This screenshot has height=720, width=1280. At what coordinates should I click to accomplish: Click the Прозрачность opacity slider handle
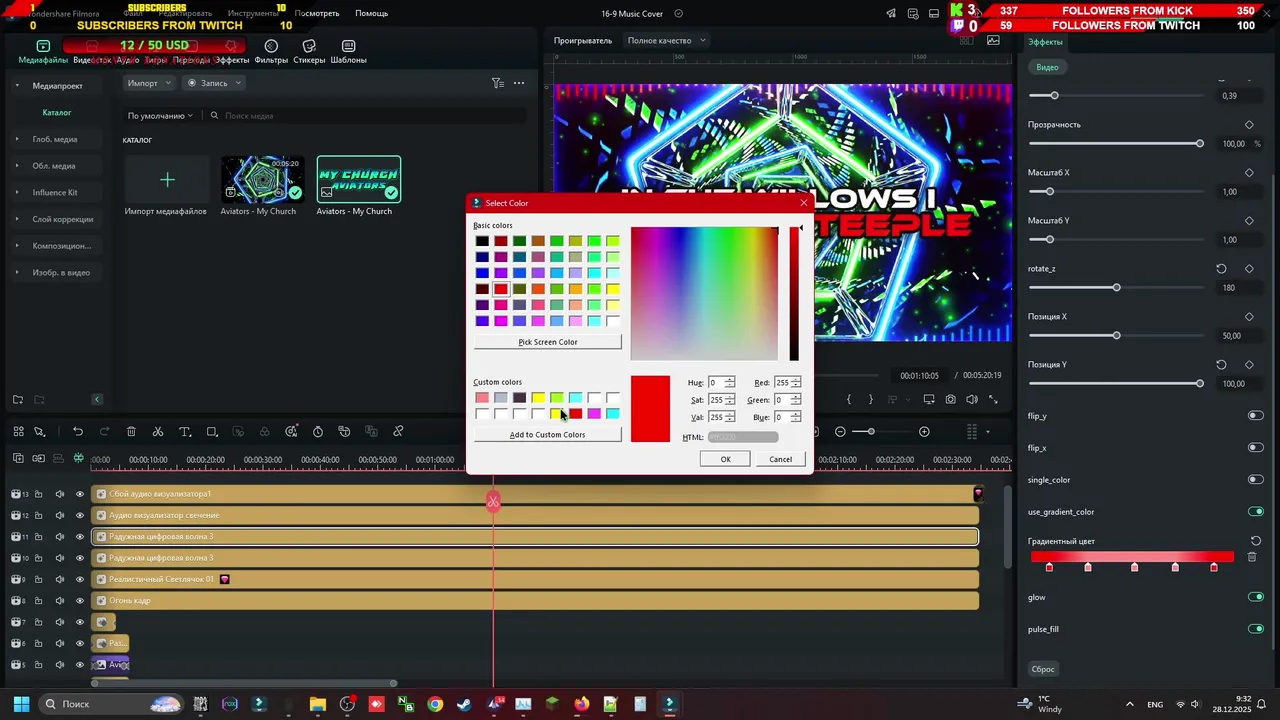[x=1200, y=144]
